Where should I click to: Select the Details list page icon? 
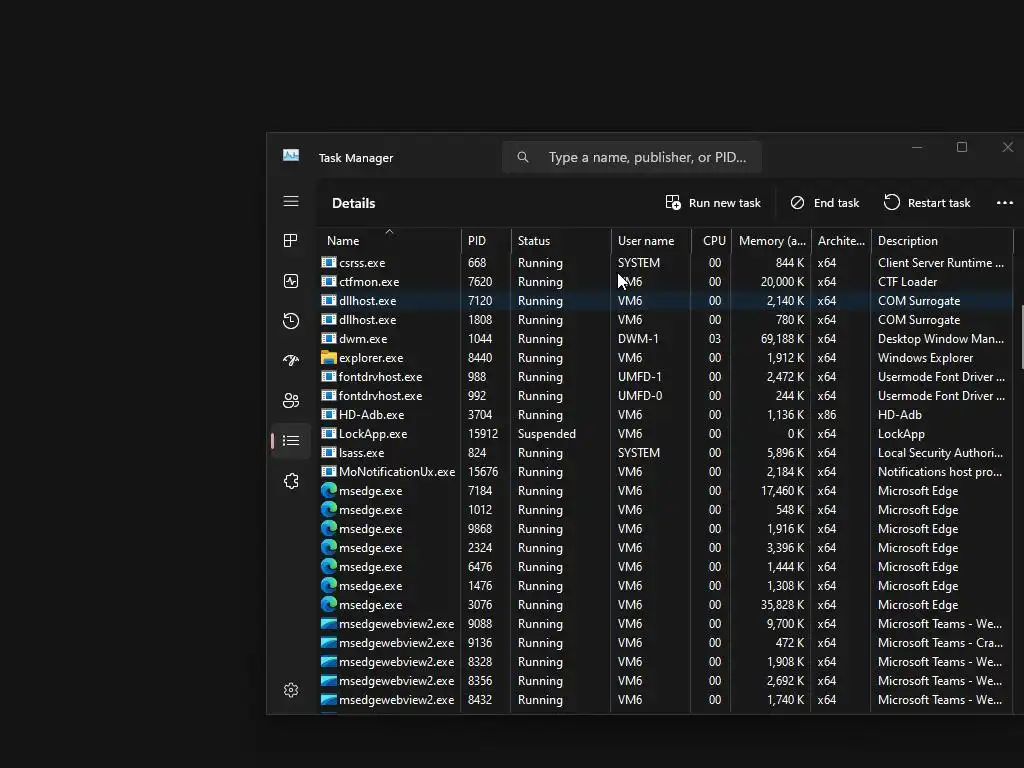(x=291, y=441)
